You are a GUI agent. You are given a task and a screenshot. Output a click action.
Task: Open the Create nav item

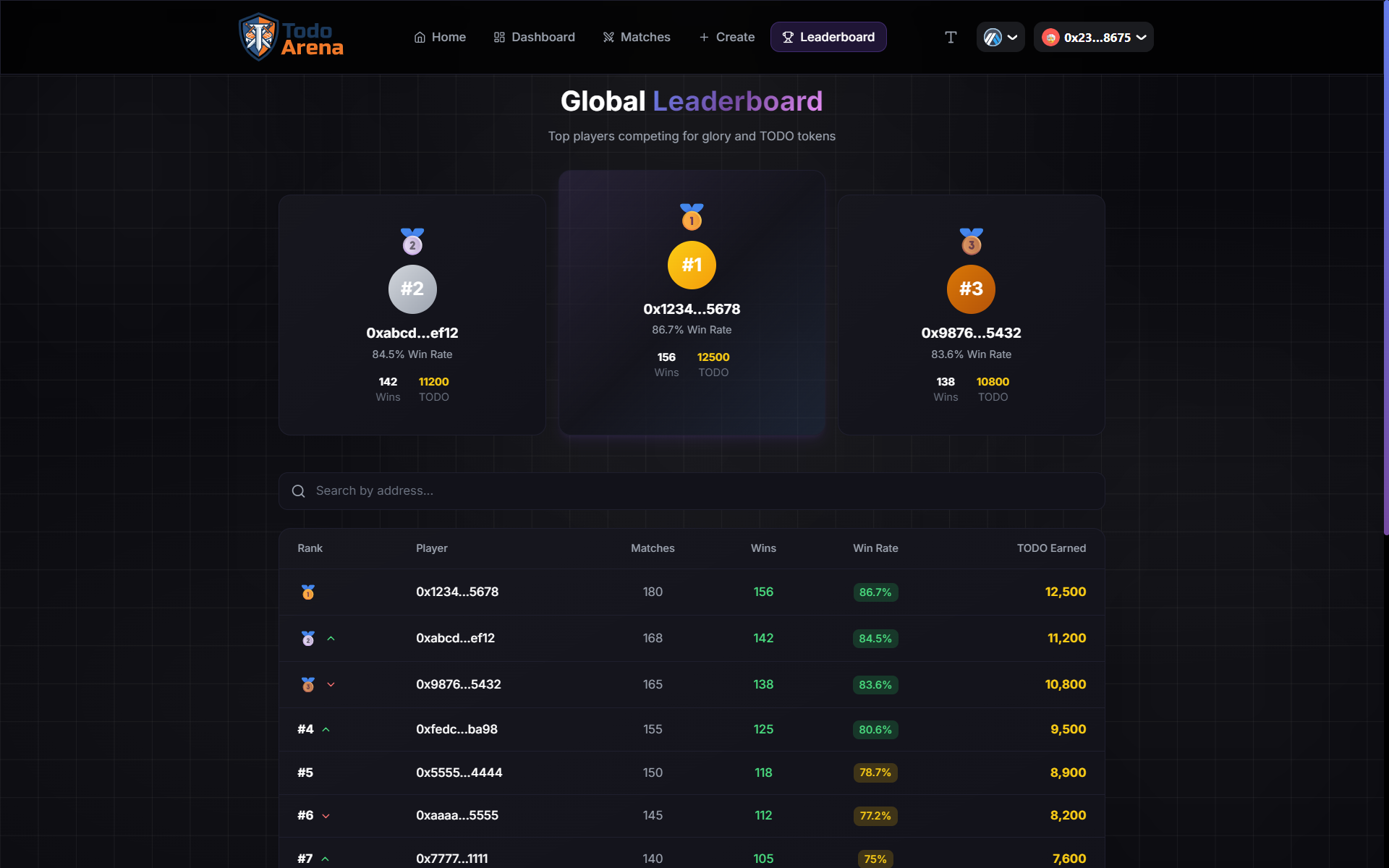[726, 37]
